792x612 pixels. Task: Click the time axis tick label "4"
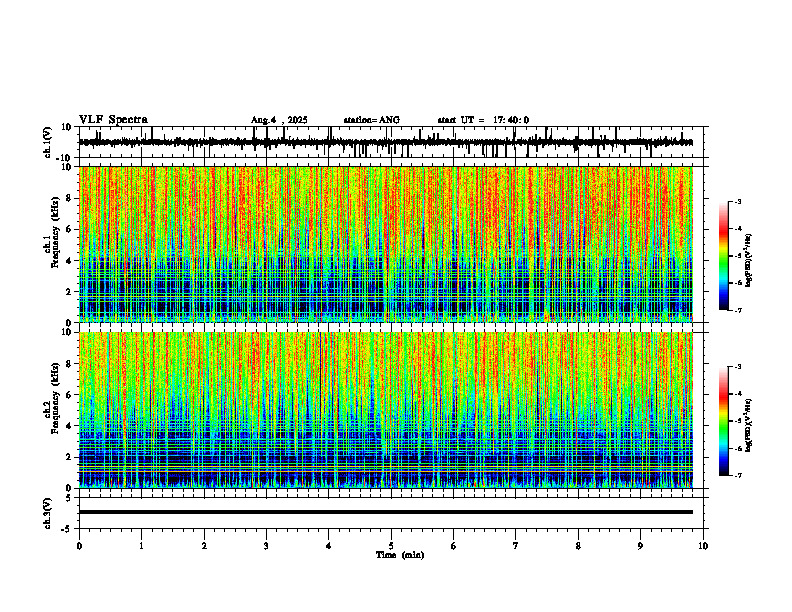pos(329,546)
